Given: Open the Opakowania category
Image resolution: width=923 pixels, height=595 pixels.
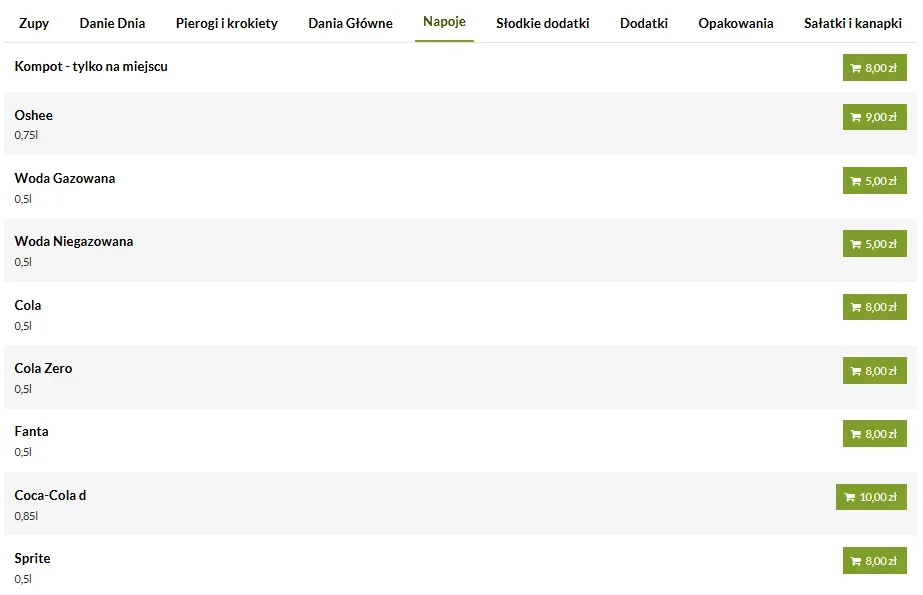Looking at the screenshot, I should pos(736,23).
